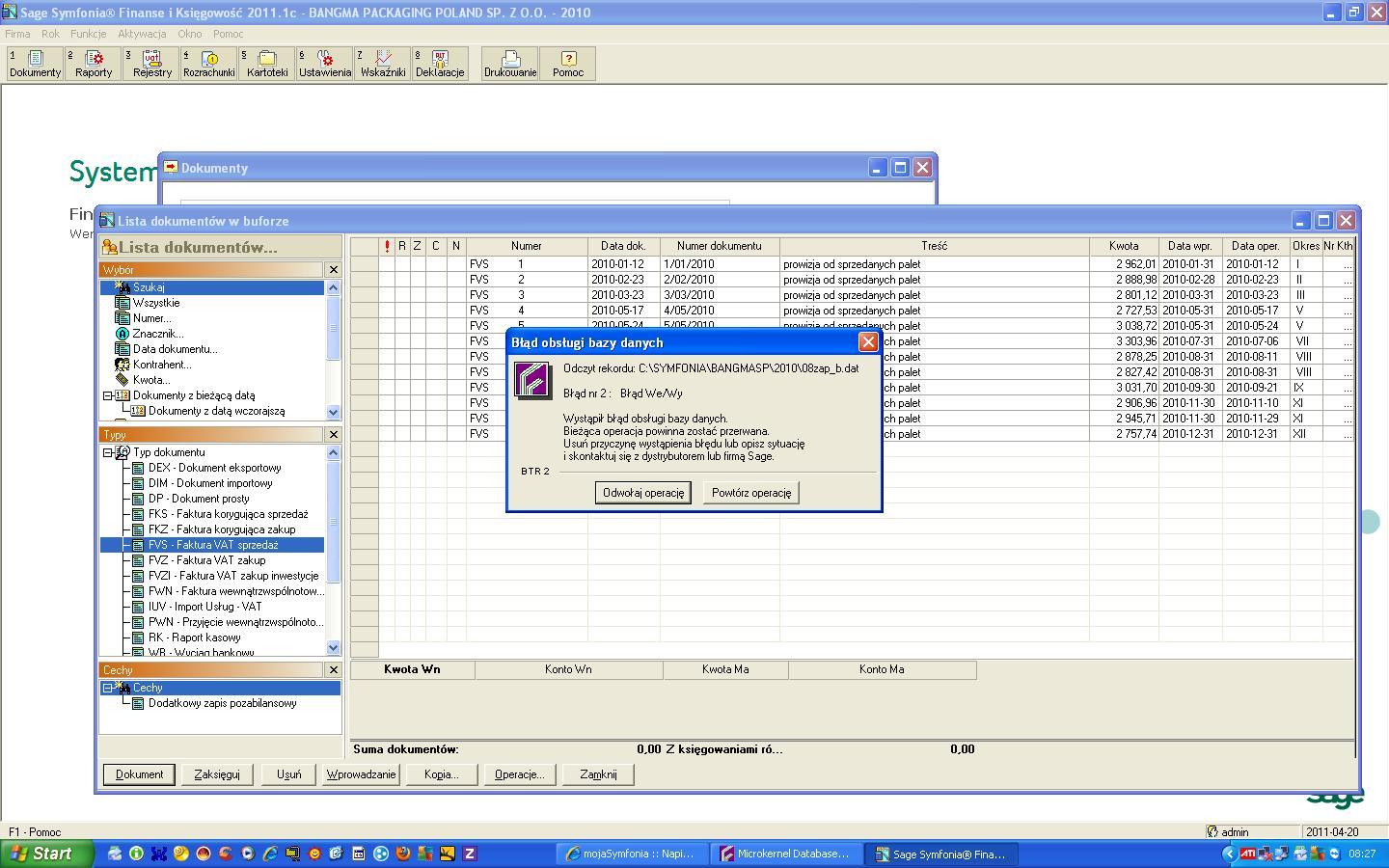Close the Wybór panel with X
Viewport: 1389px width, 868px height.
click(334, 270)
